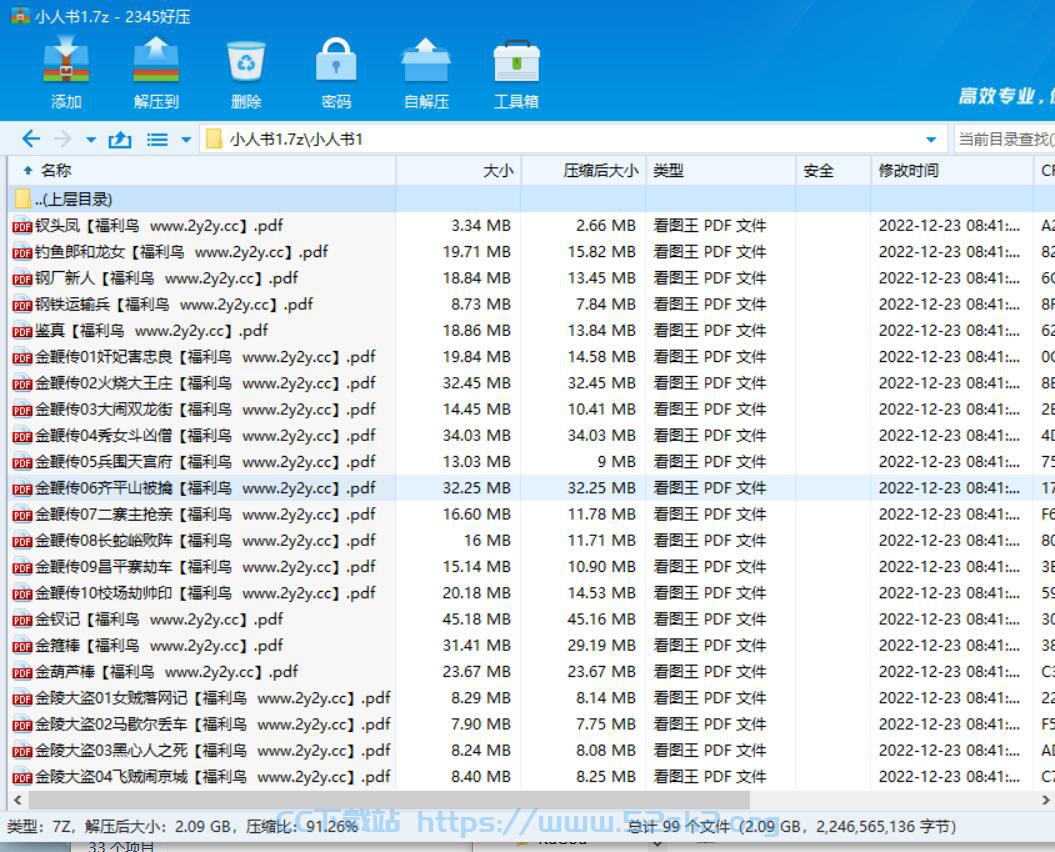Screen dimensions: 1055x852
Task: Click the PDF icon of 金鞭传02火烧大王庄
Action: point(22,384)
